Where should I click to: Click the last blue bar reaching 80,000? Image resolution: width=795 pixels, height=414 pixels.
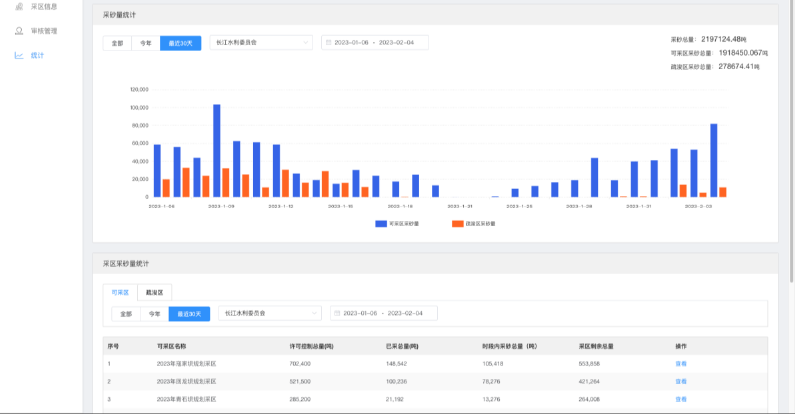pyautogui.click(x=714, y=160)
